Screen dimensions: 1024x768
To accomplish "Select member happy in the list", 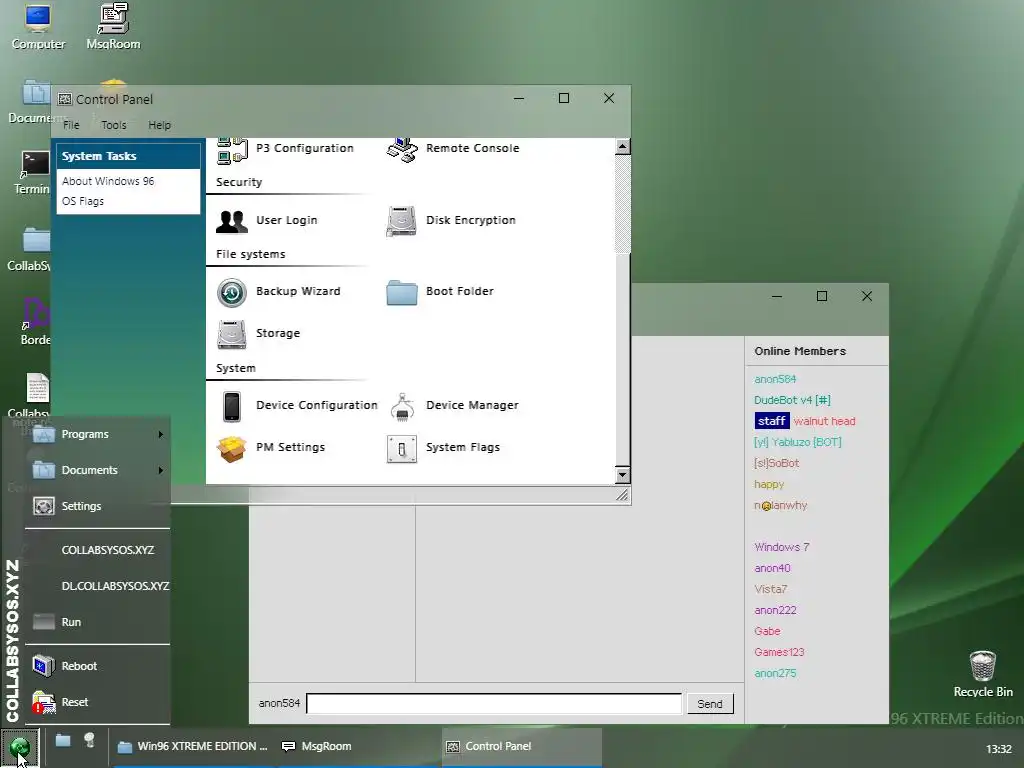I will 769,485.
